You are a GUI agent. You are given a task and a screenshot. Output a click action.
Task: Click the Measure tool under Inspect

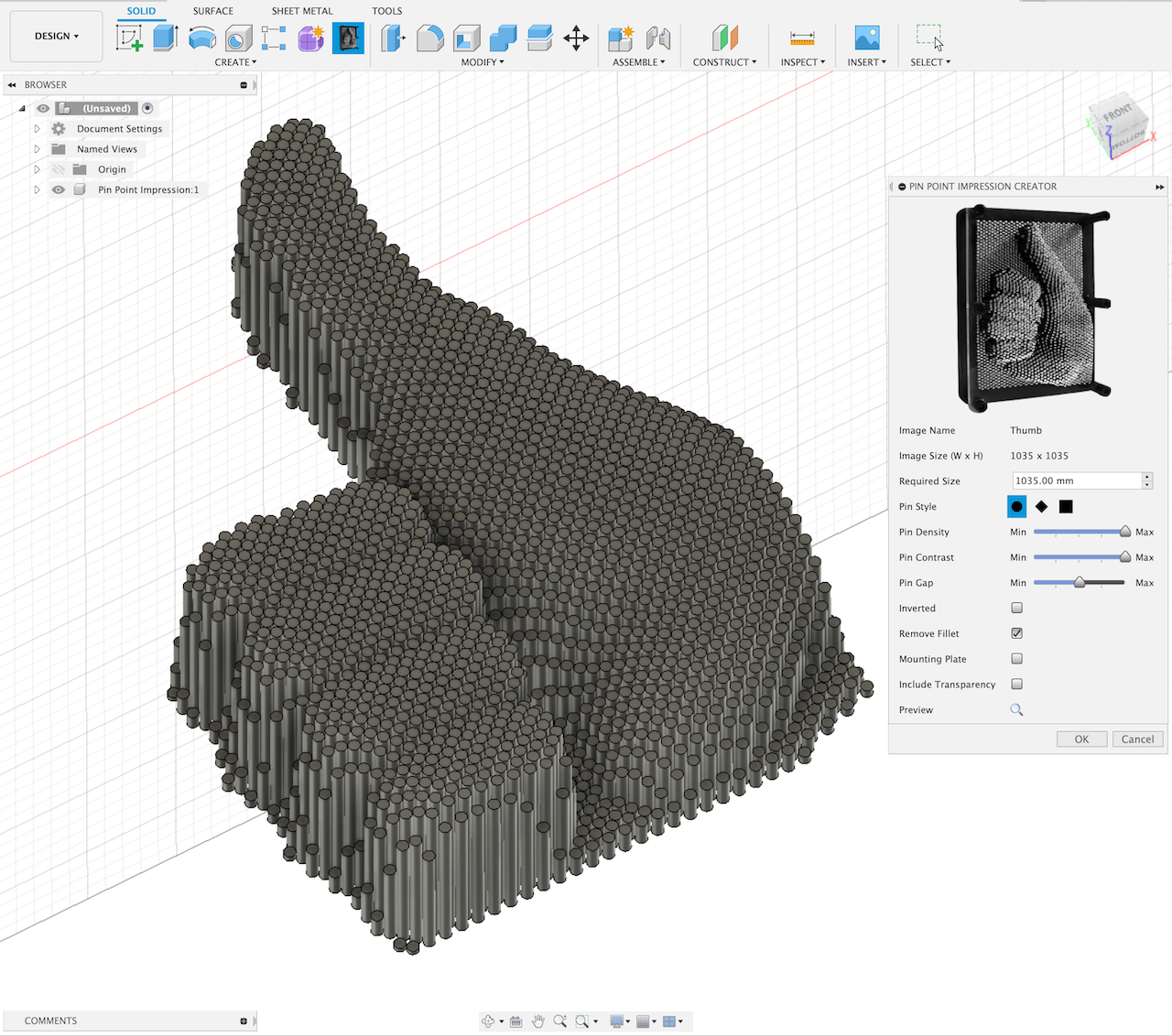click(802, 38)
